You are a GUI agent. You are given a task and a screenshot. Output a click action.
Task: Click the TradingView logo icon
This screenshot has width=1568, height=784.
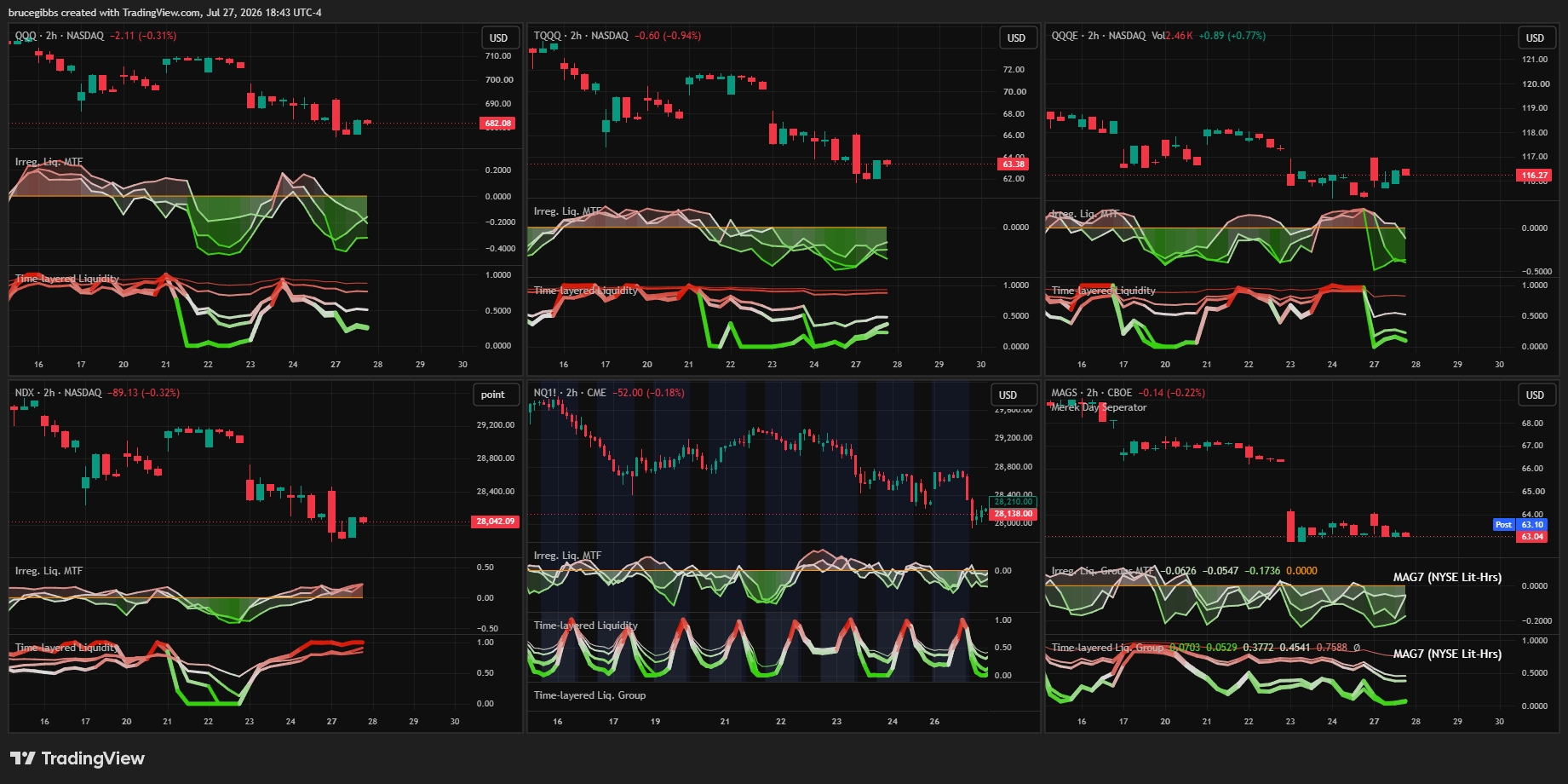[x=23, y=758]
